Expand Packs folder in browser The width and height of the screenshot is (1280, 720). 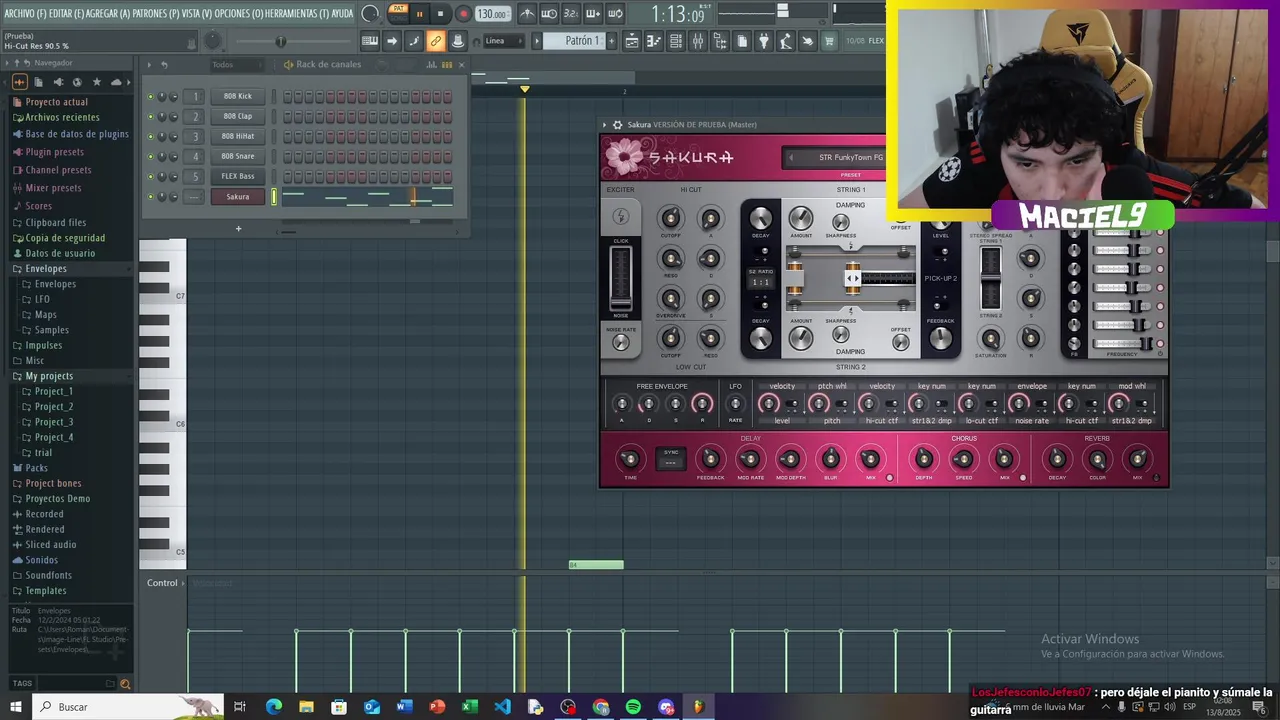pyautogui.click(x=36, y=468)
